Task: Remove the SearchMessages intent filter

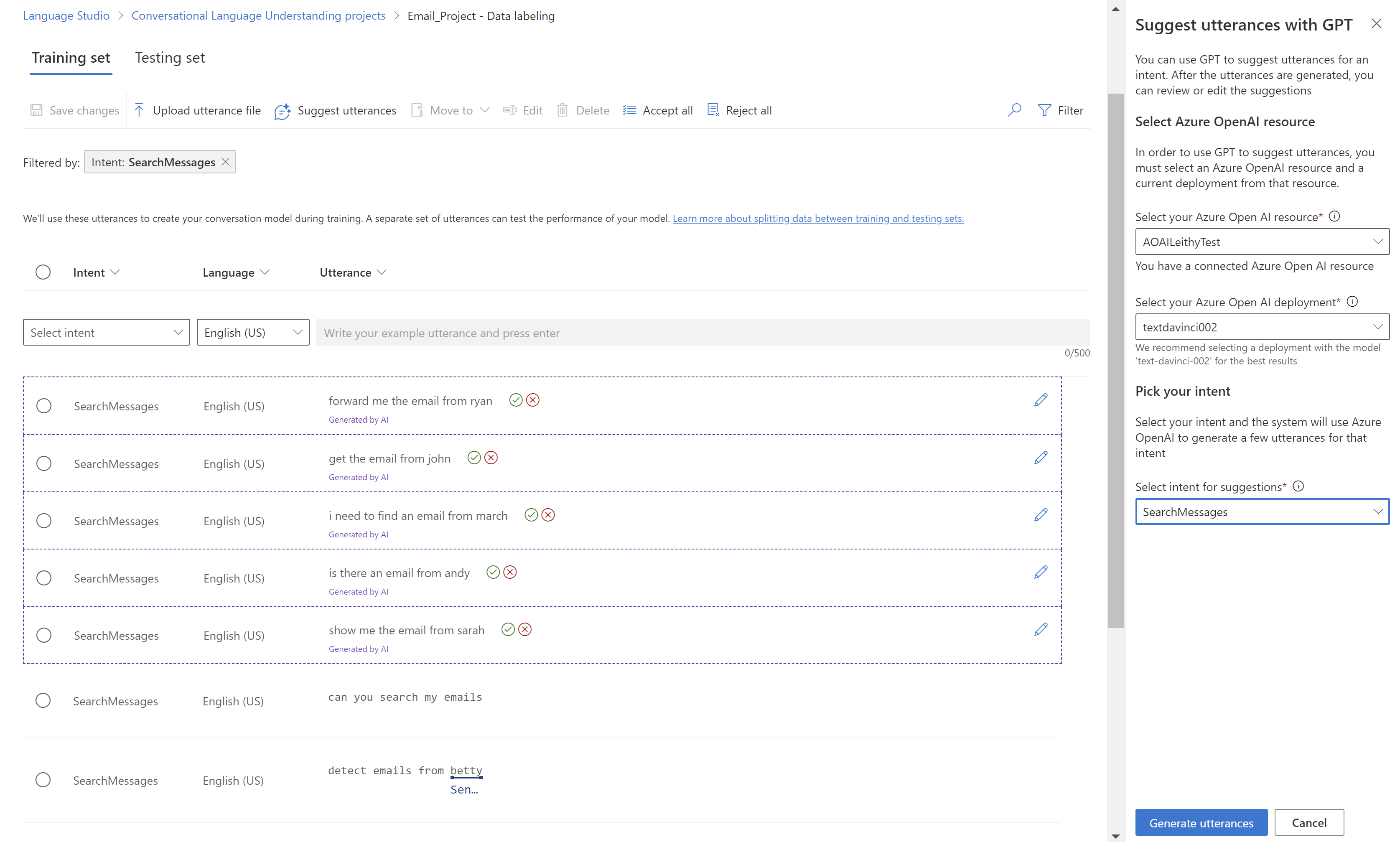Action: (225, 162)
